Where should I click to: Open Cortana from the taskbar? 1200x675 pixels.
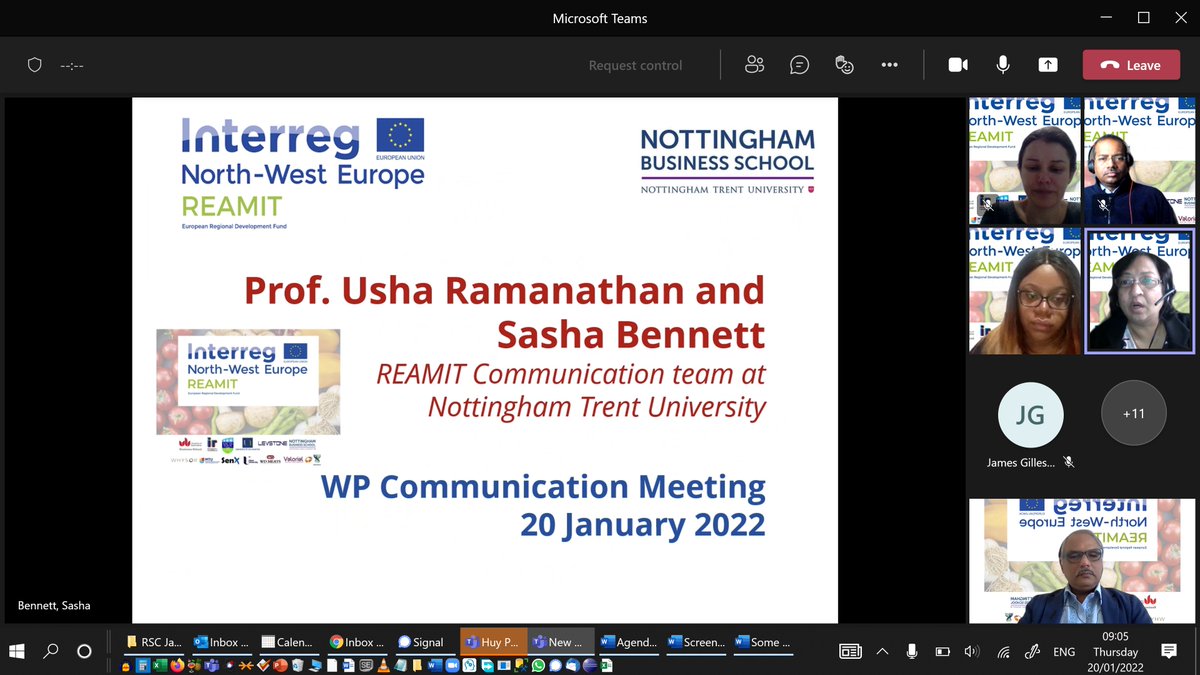coord(84,651)
